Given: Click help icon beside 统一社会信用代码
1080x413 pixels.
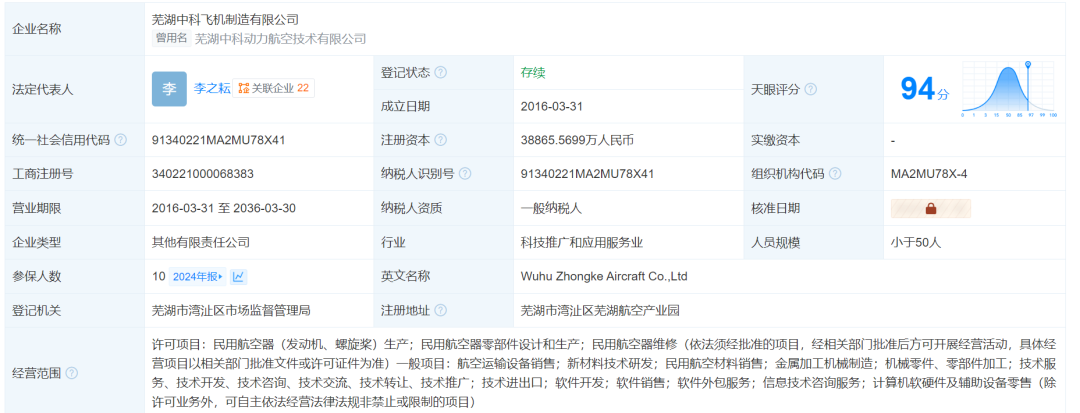Looking at the screenshot, I should pos(121,140).
